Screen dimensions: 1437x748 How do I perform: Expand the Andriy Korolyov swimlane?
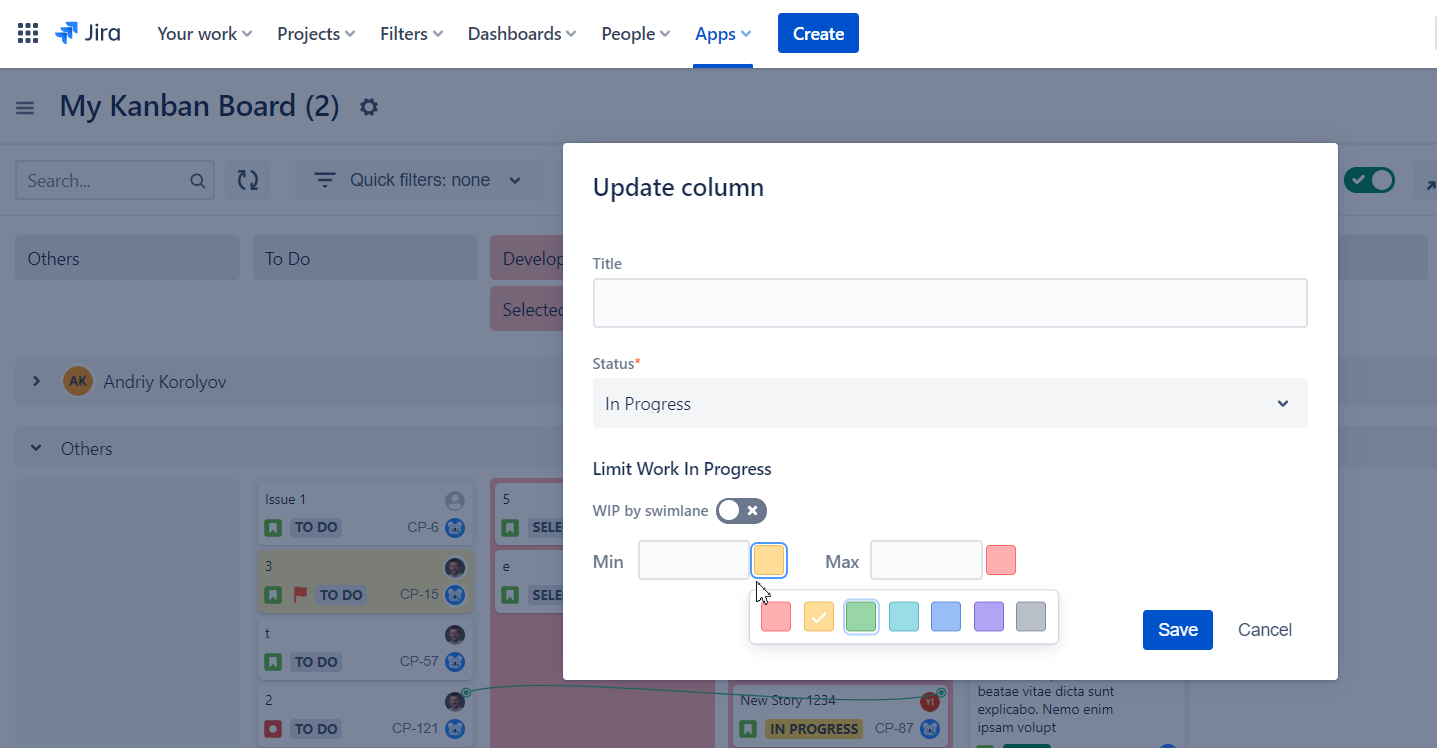tap(36, 381)
